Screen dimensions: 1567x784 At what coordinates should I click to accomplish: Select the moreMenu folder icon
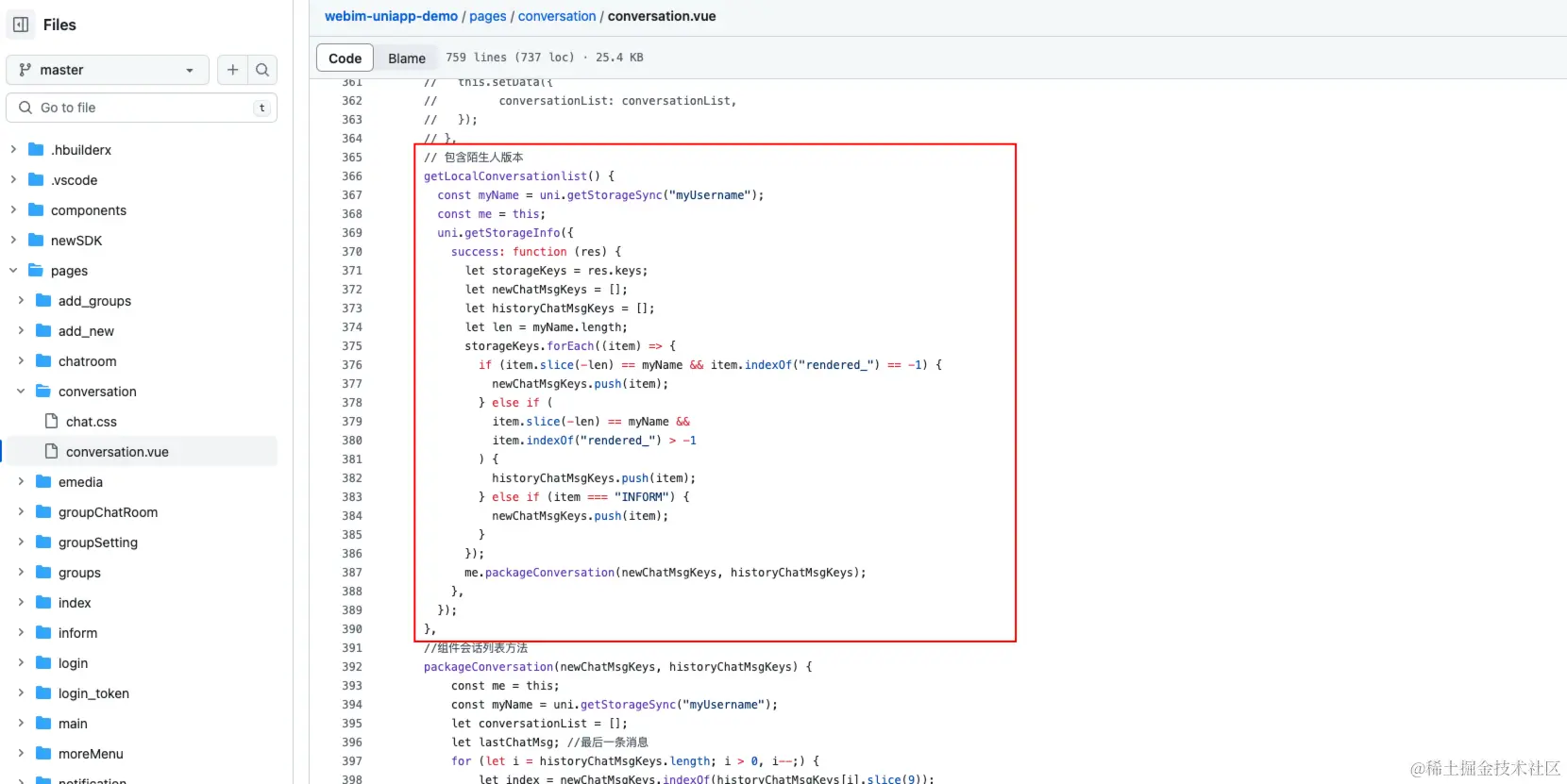click(43, 753)
